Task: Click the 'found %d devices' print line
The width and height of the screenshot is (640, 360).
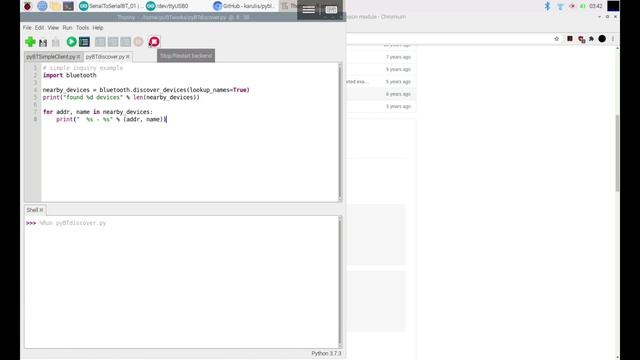Action: point(121,97)
